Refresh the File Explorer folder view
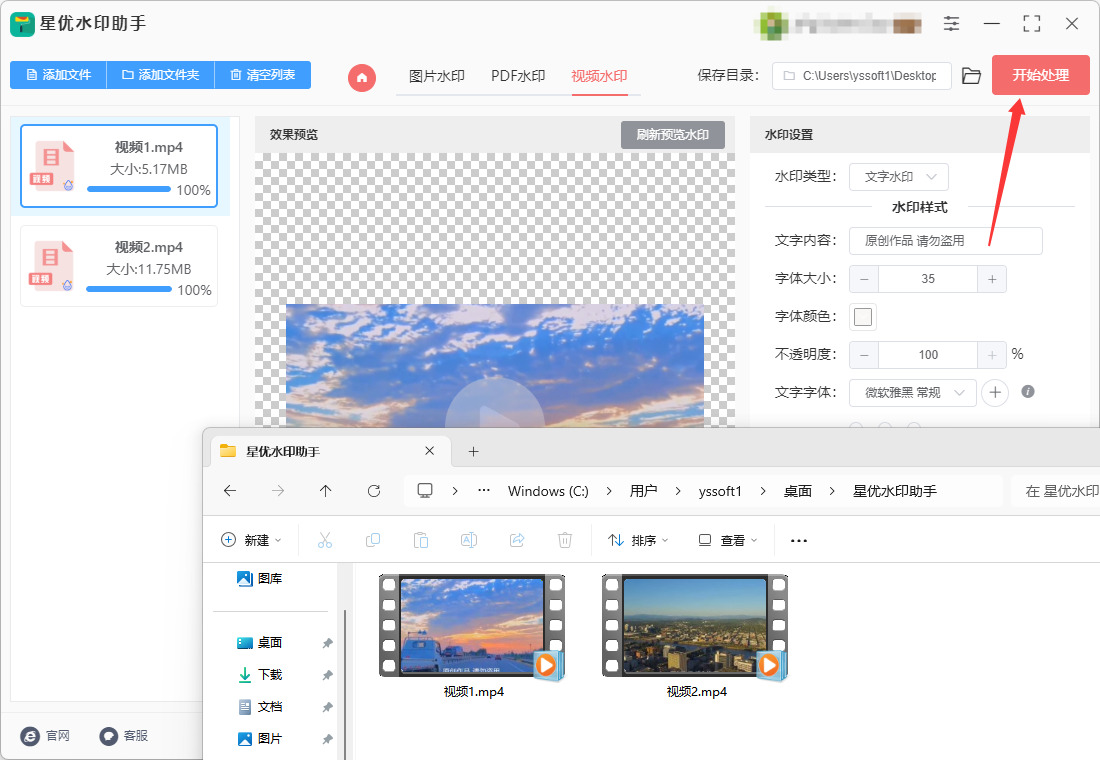The width and height of the screenshot is (1100, 760). 374,491
